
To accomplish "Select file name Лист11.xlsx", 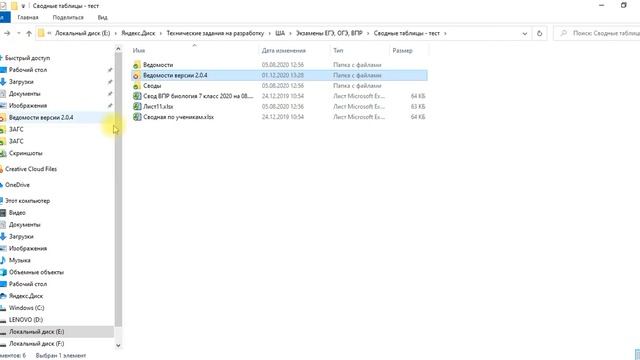I will click(x=158, y=107).
